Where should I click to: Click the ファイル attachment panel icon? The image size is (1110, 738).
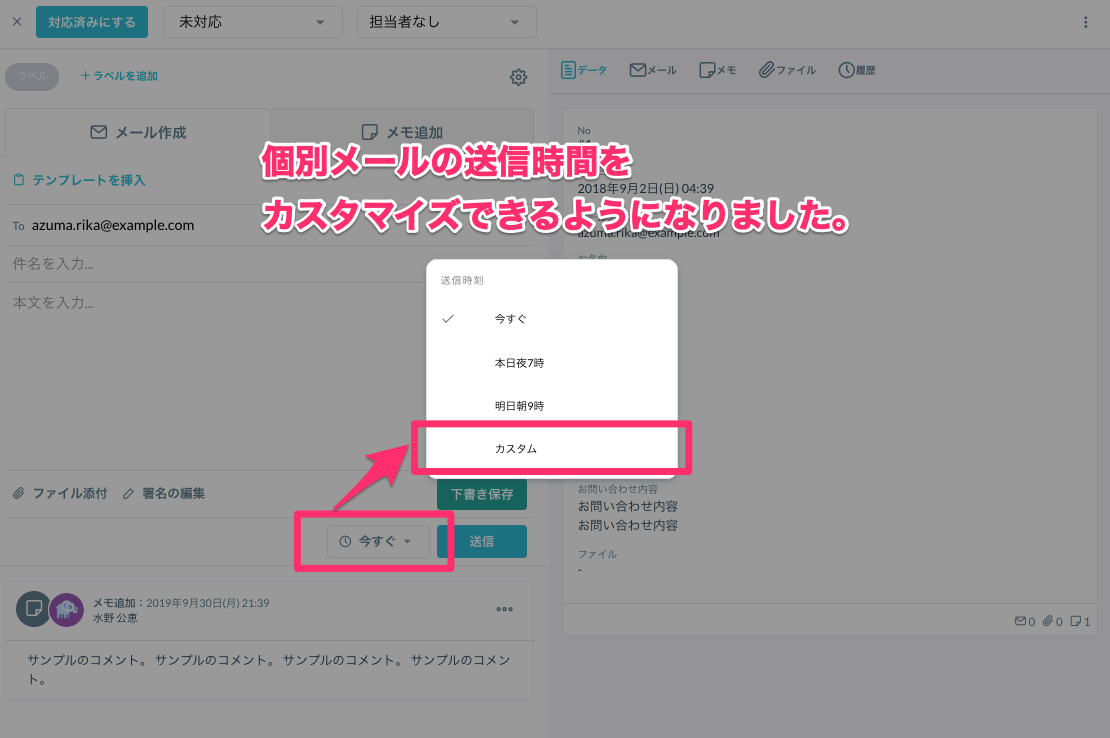pos(787,70)
